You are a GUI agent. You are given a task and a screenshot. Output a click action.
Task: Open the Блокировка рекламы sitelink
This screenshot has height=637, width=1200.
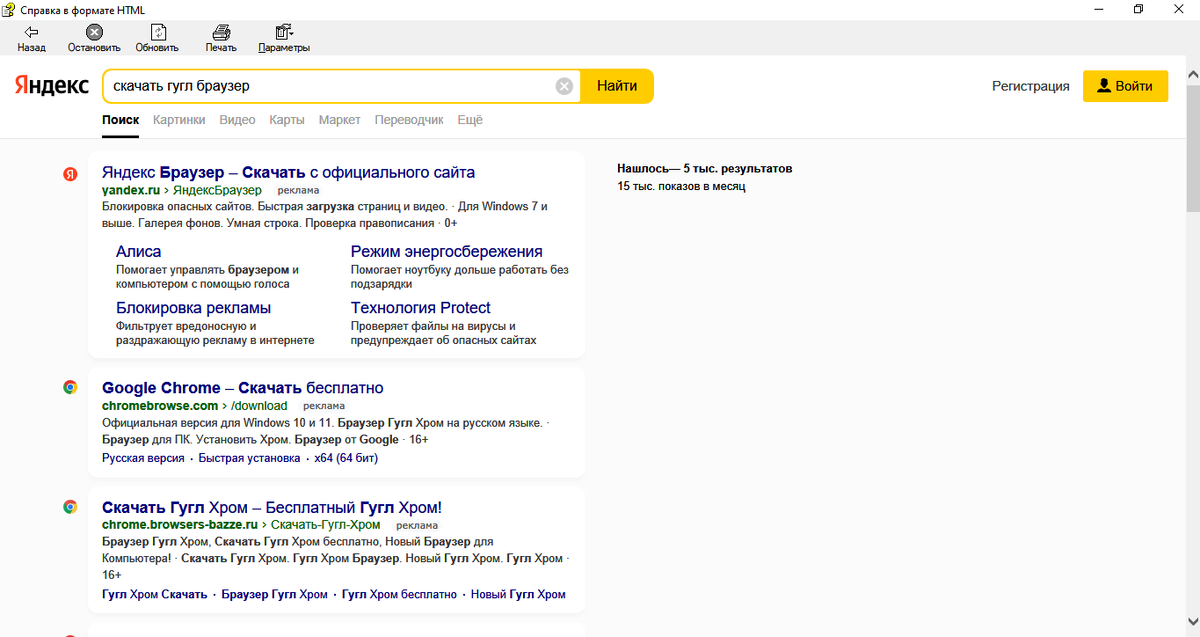click(193, 307)
